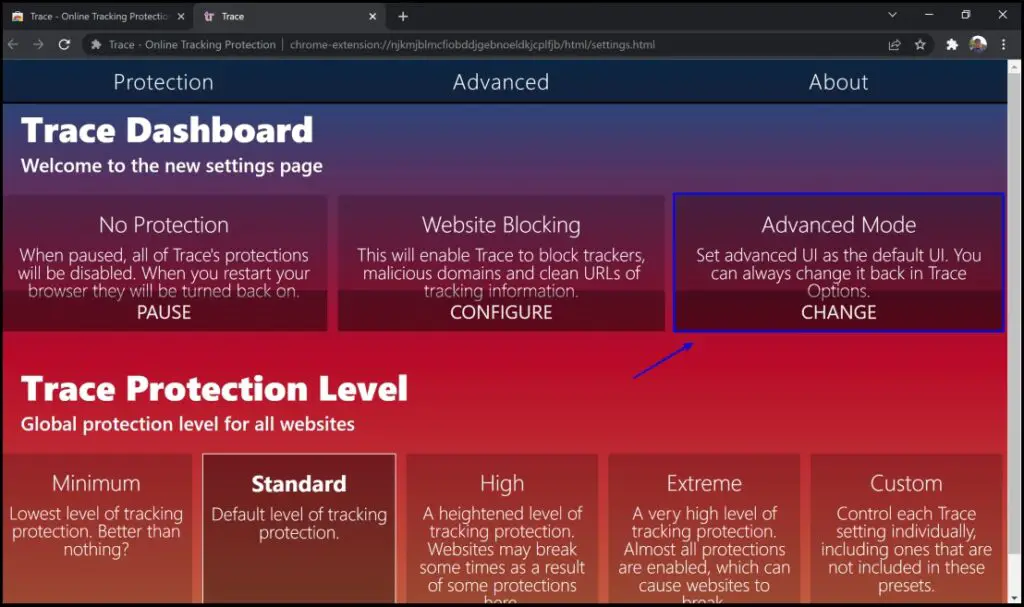Pick the Custom protection level
Image resolution: width=1024 pixels, height=607 pixels.
(x=906, y=529)
